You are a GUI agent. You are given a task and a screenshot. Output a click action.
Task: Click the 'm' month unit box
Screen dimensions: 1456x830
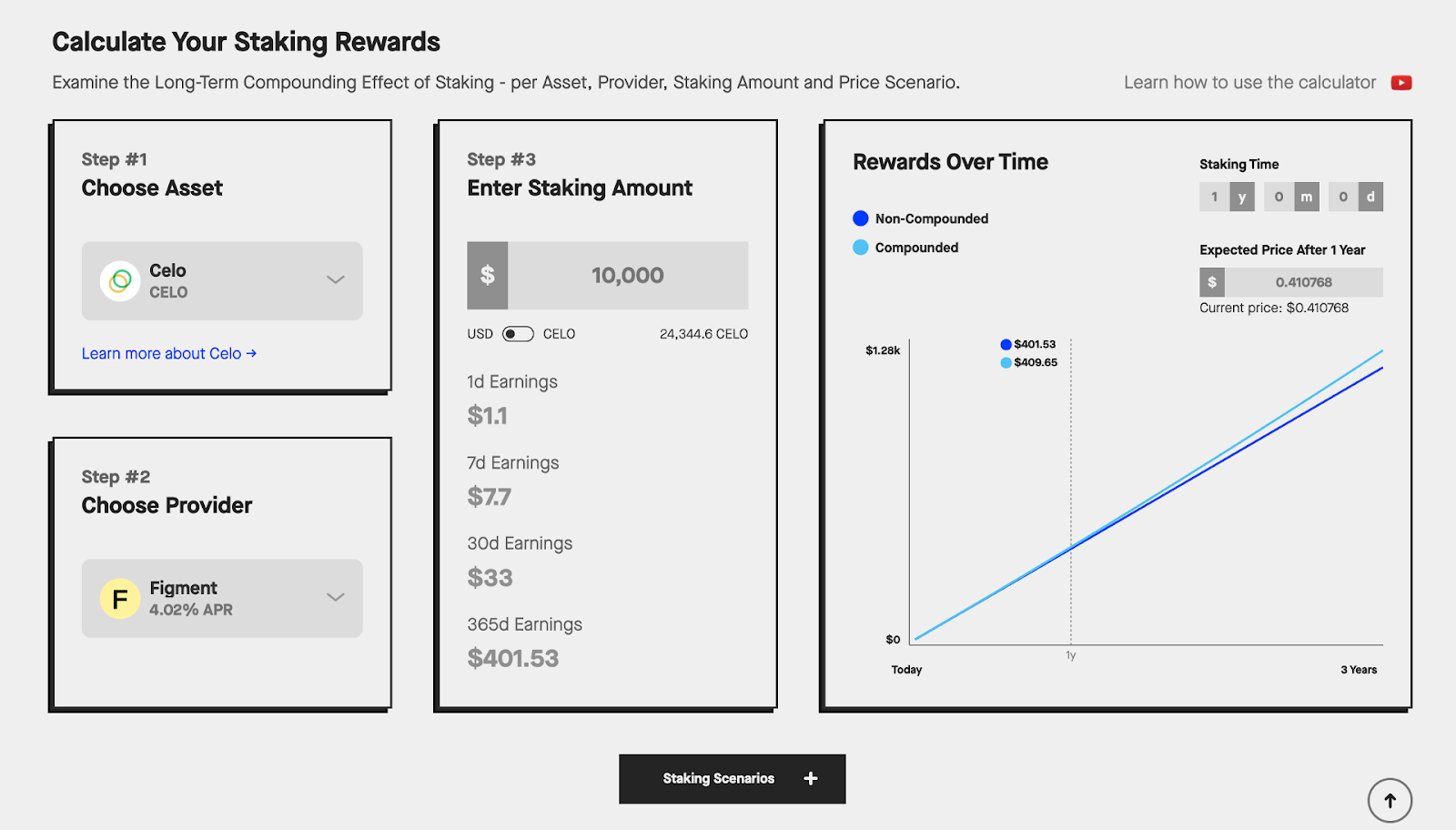(x=1307, y=197)
